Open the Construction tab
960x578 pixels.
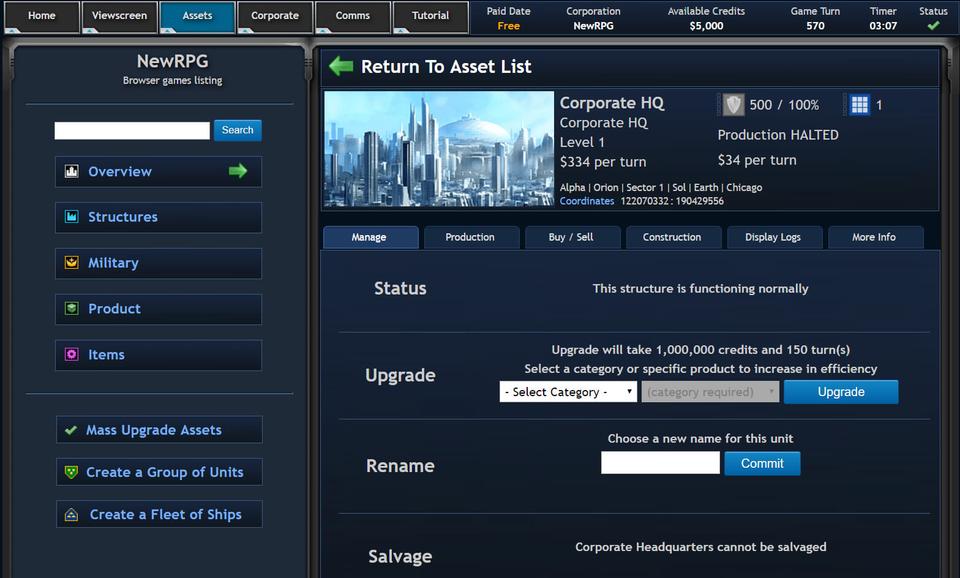pyautogui.click(x=672, y=237)
